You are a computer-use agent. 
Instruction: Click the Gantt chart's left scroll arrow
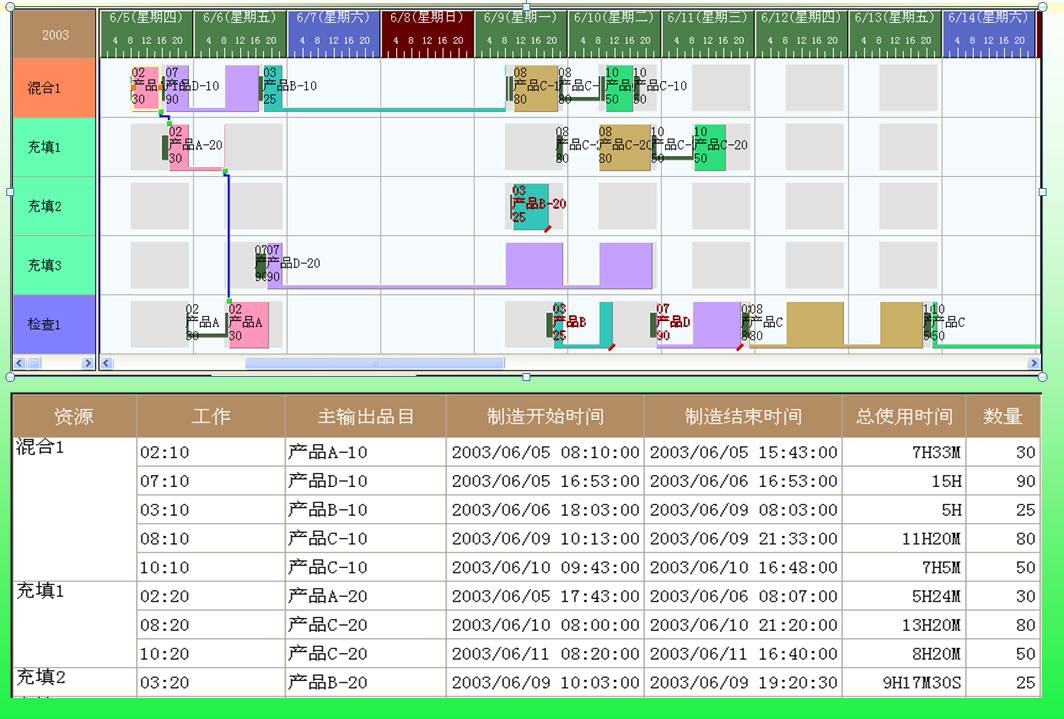(x=106, y=364)
